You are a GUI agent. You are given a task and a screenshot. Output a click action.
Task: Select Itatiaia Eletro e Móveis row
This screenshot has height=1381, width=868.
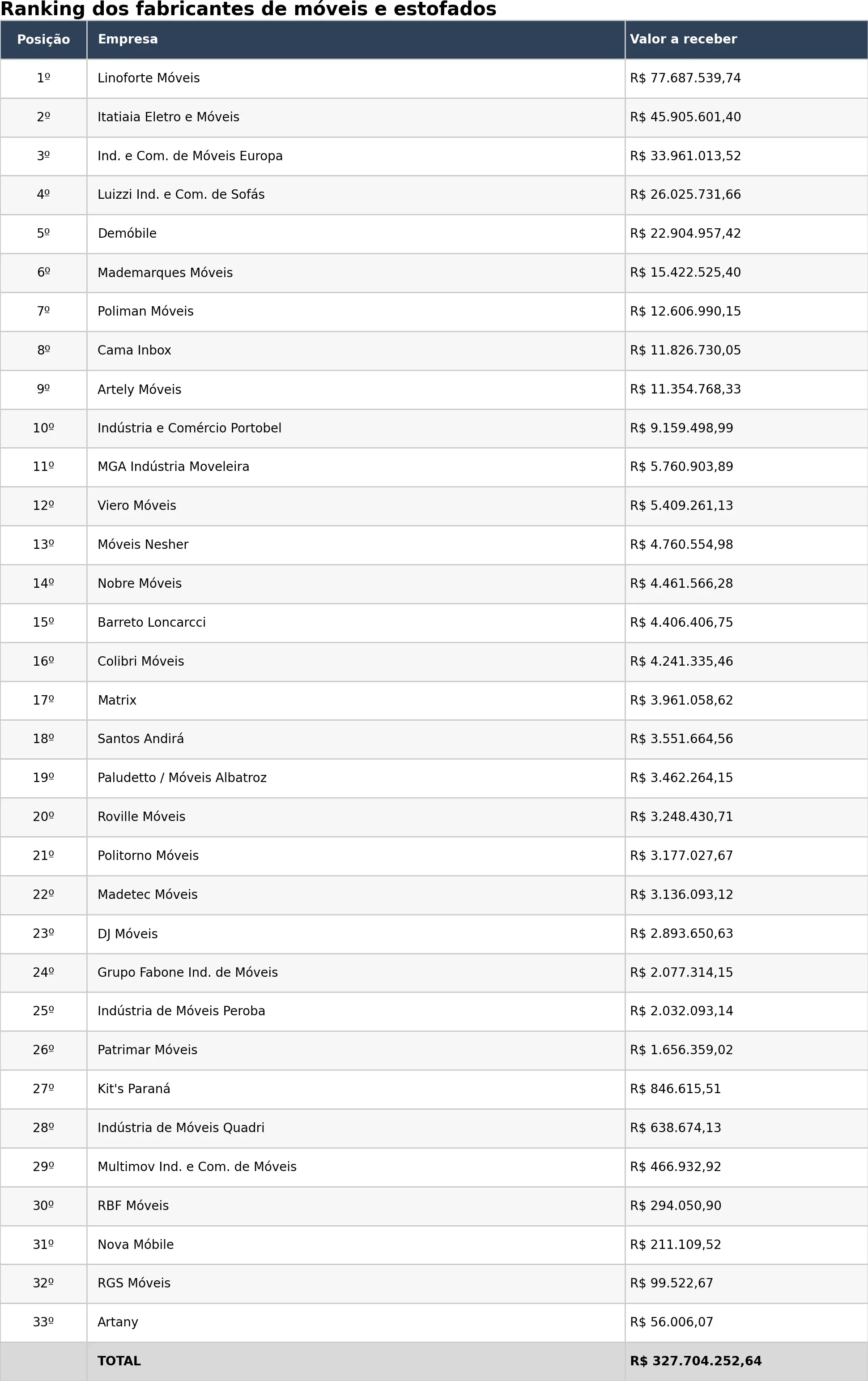(434, 118)
